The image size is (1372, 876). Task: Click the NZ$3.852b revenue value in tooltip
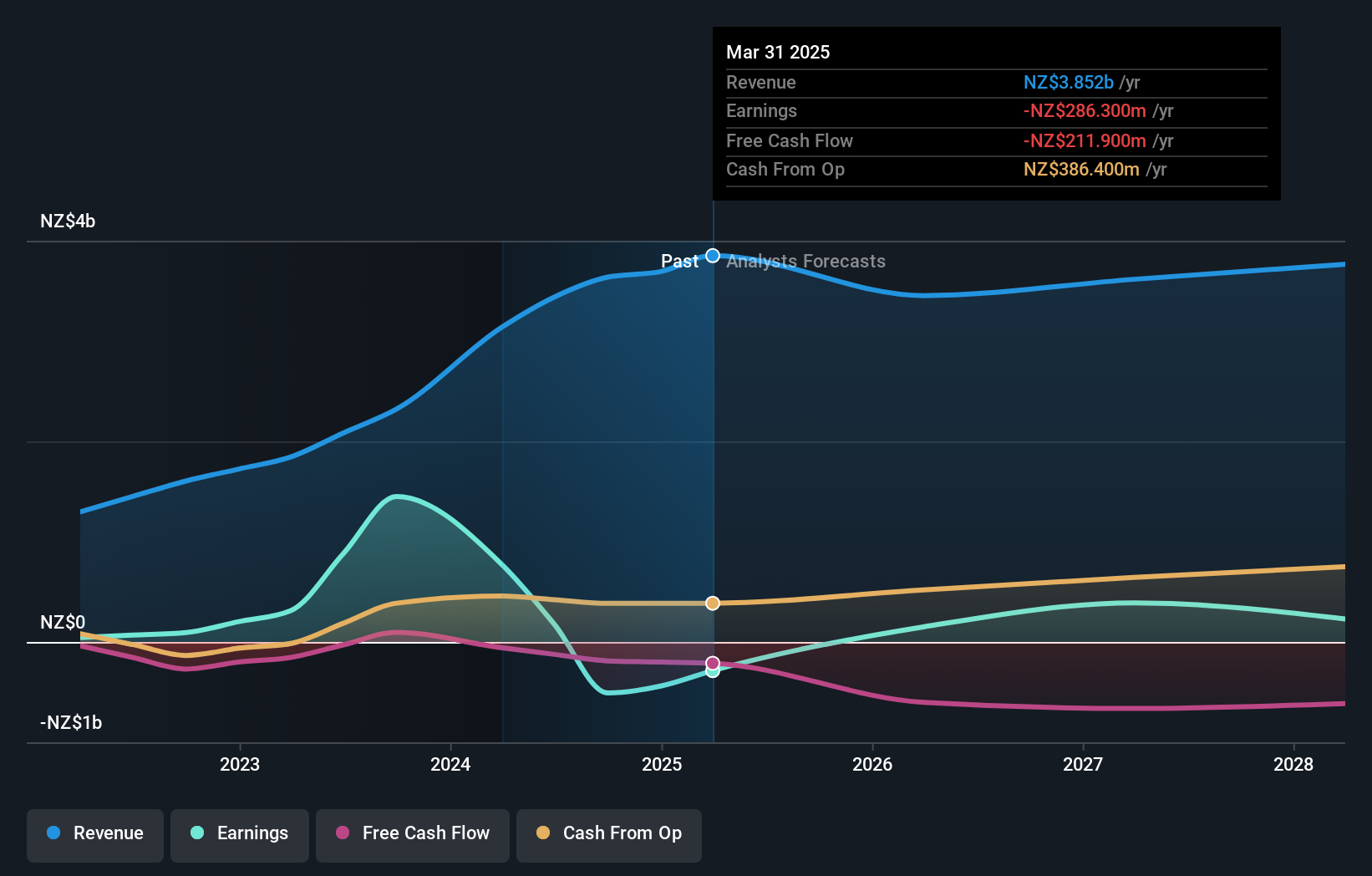click(1069, 83)
